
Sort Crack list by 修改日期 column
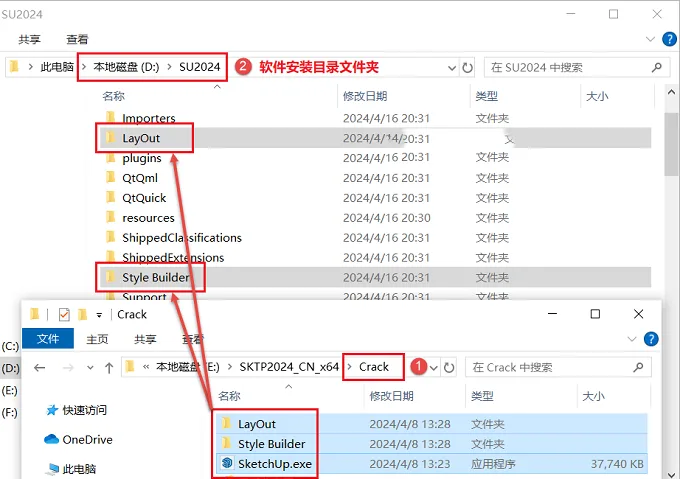point(391,396)
